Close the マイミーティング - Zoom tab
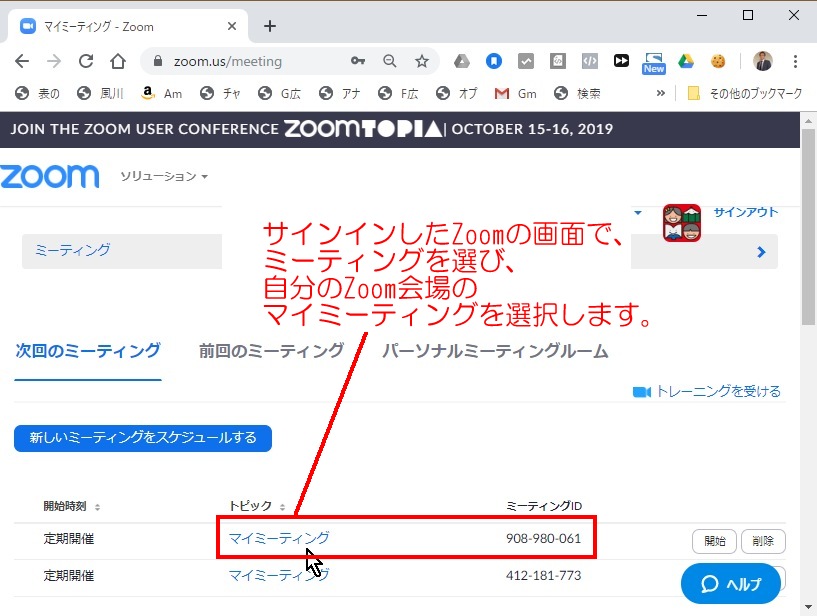Viewport: 817px width, 616px height. point(232,26)
